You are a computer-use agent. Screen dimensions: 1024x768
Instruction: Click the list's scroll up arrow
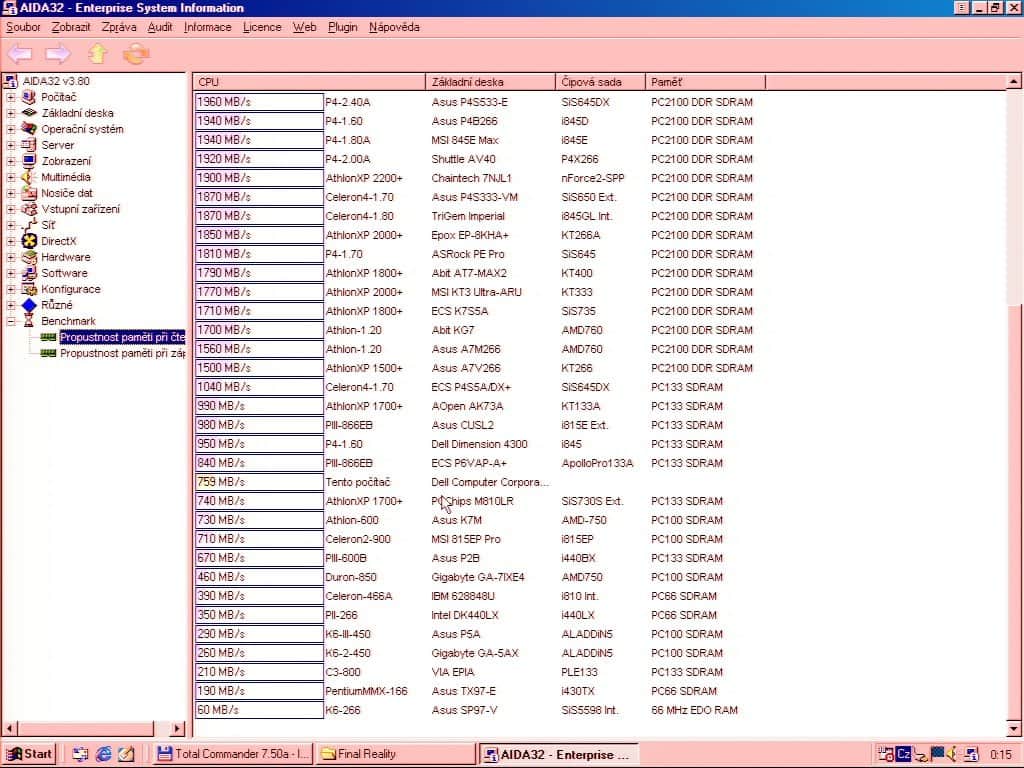pyautogui.click(x=1013, y=82)
